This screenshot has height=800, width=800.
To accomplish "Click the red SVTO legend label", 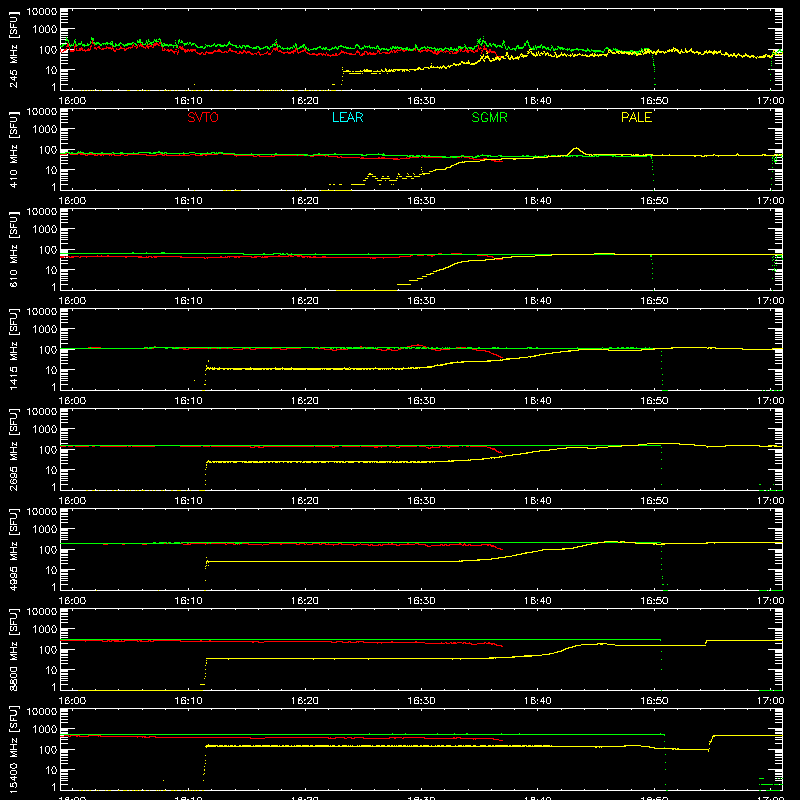I will pos(203,117).
